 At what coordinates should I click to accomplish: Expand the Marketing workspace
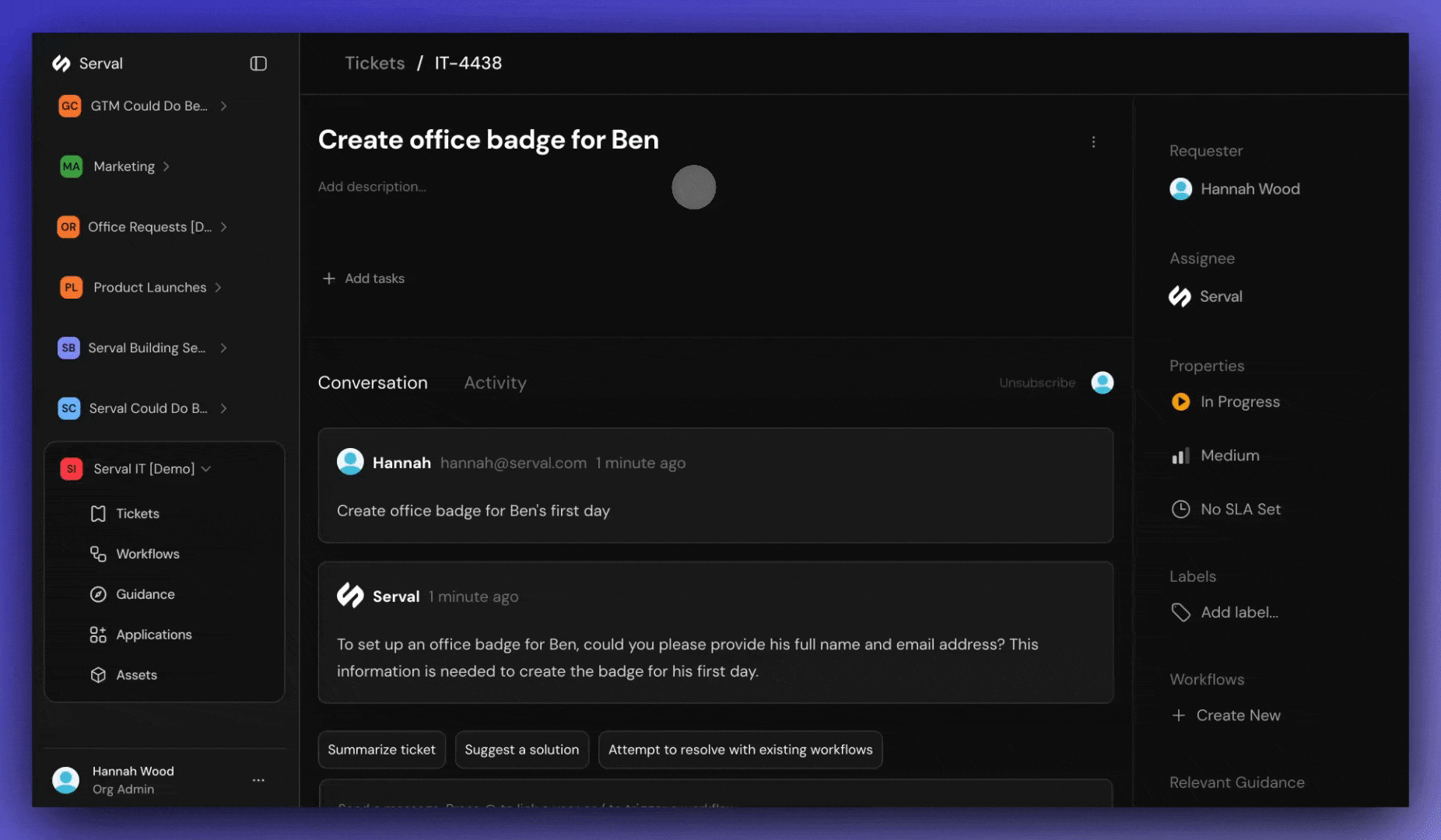[165, 166]
